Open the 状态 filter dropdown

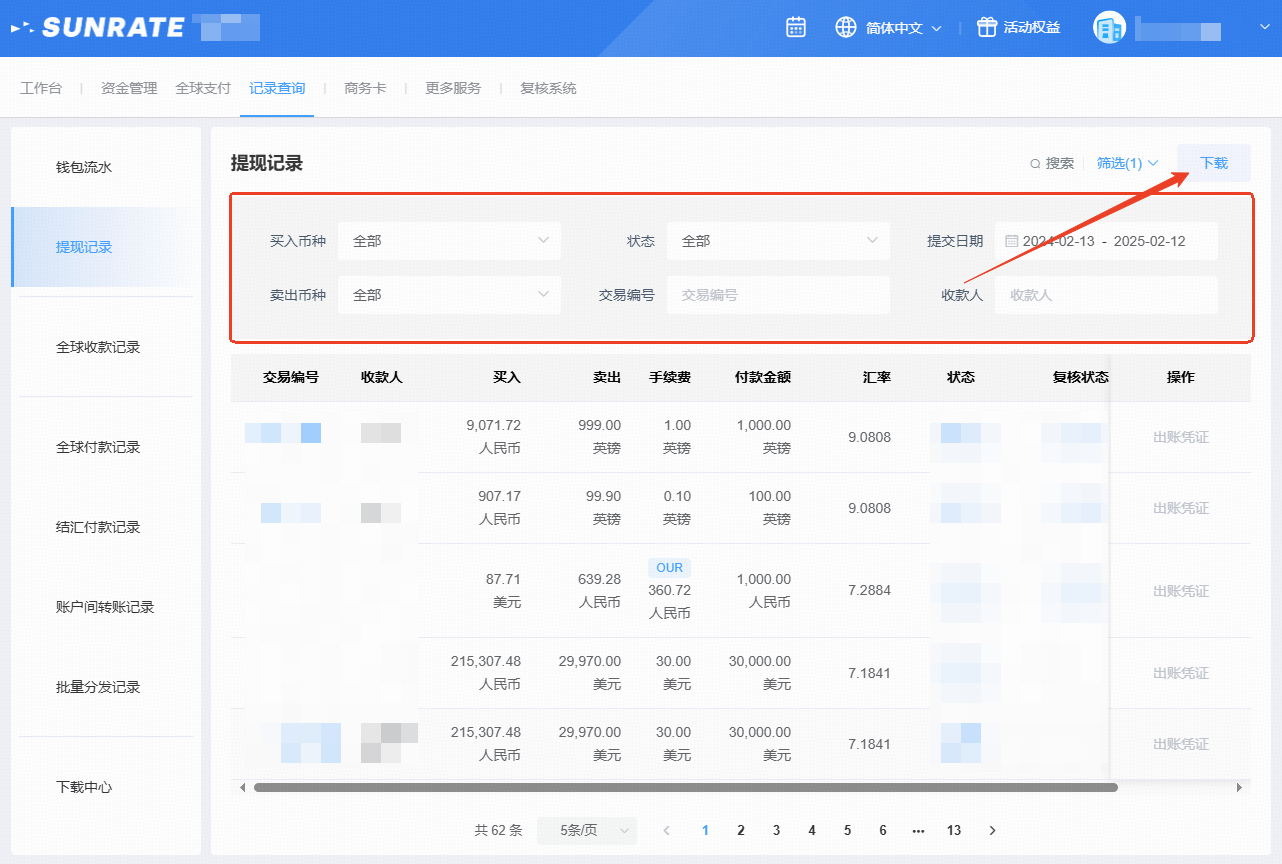pyautogui.click(x=777, y=241)
